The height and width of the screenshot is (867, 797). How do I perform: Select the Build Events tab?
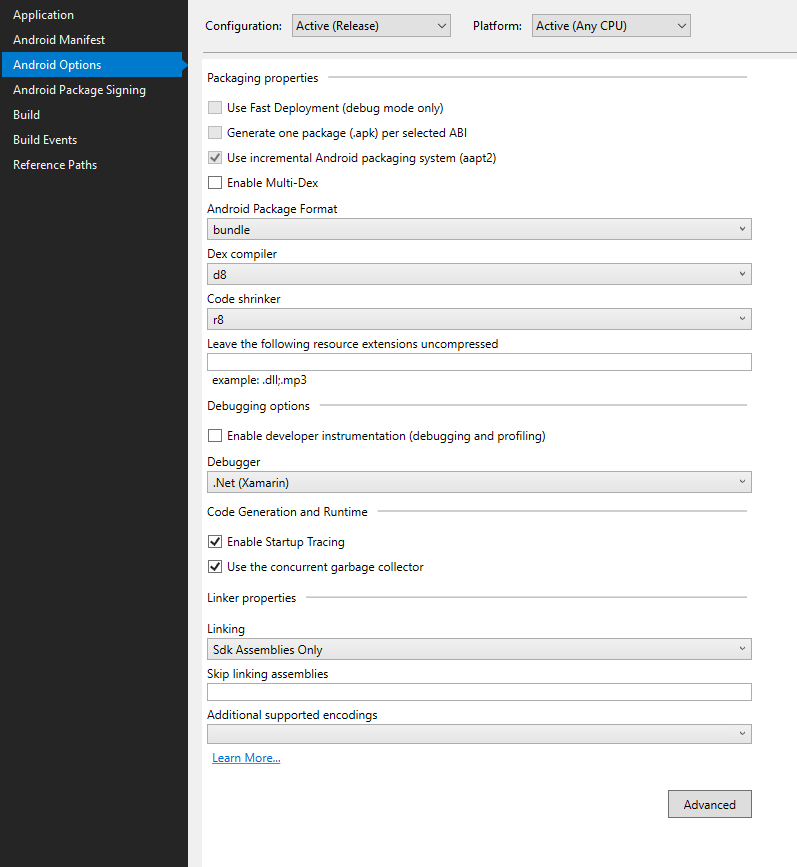coord(45,140)
